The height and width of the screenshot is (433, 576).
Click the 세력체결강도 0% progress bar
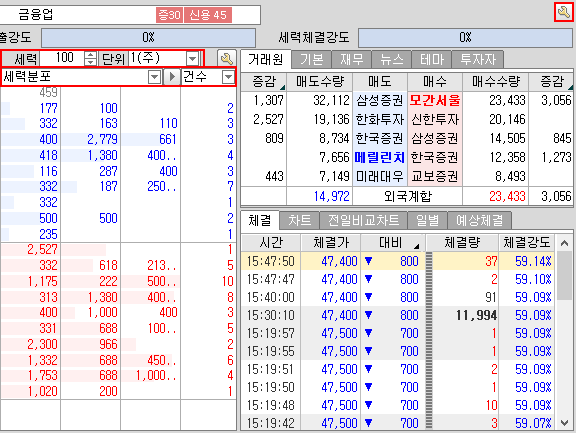pyautogui.click(x=465, y=37)
